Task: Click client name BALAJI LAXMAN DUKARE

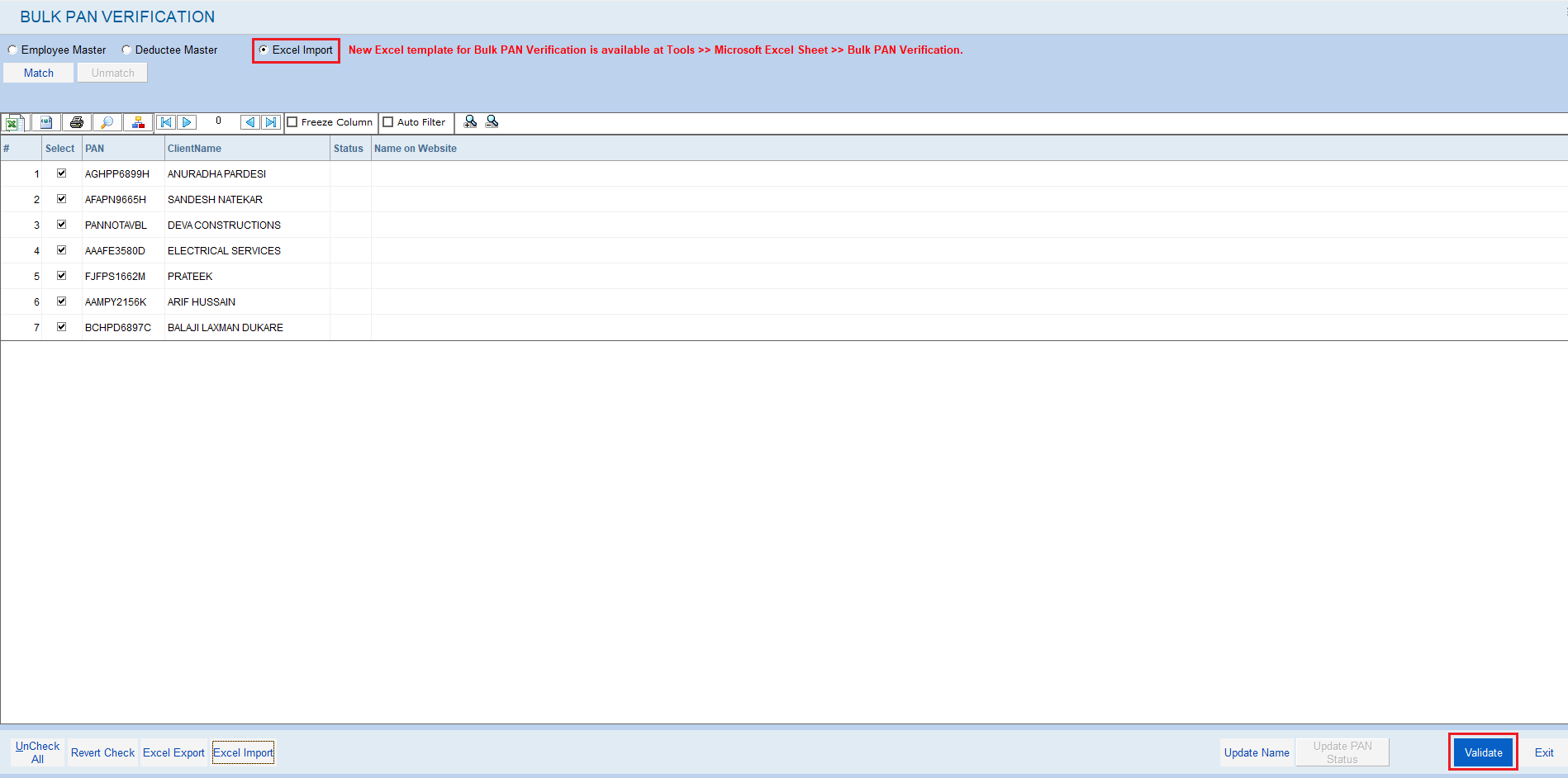Action: point(226,328)
